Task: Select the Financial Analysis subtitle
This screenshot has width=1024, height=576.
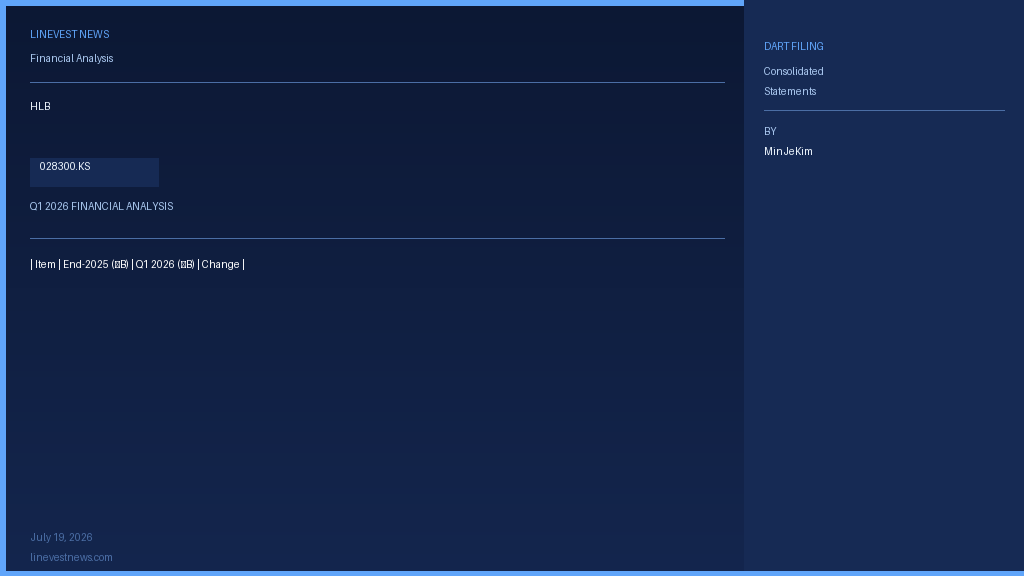Action: click(x=72, y=59)
